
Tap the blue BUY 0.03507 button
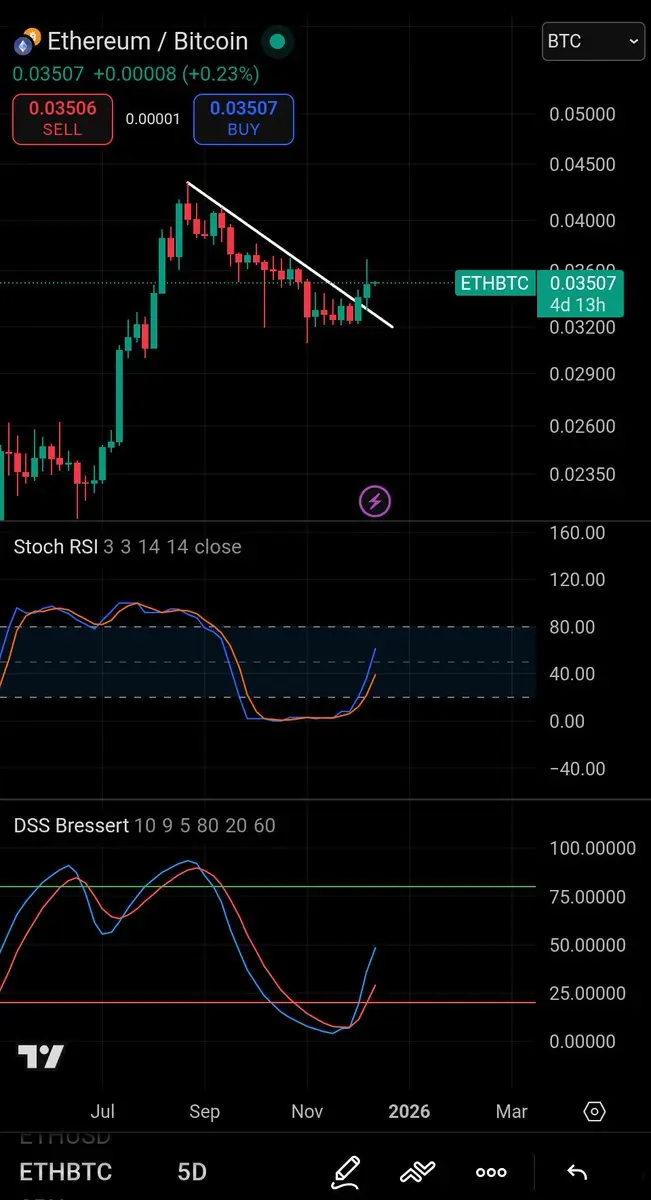click(243, 119)
